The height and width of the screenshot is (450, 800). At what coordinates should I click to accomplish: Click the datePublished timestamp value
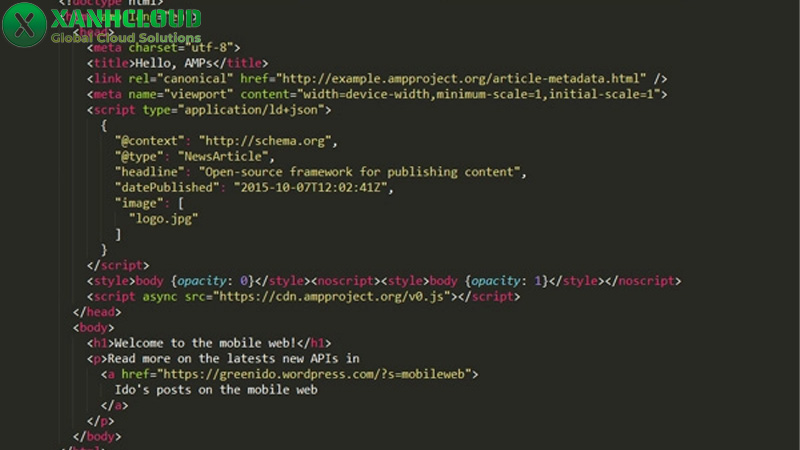[x=310, y=188]
